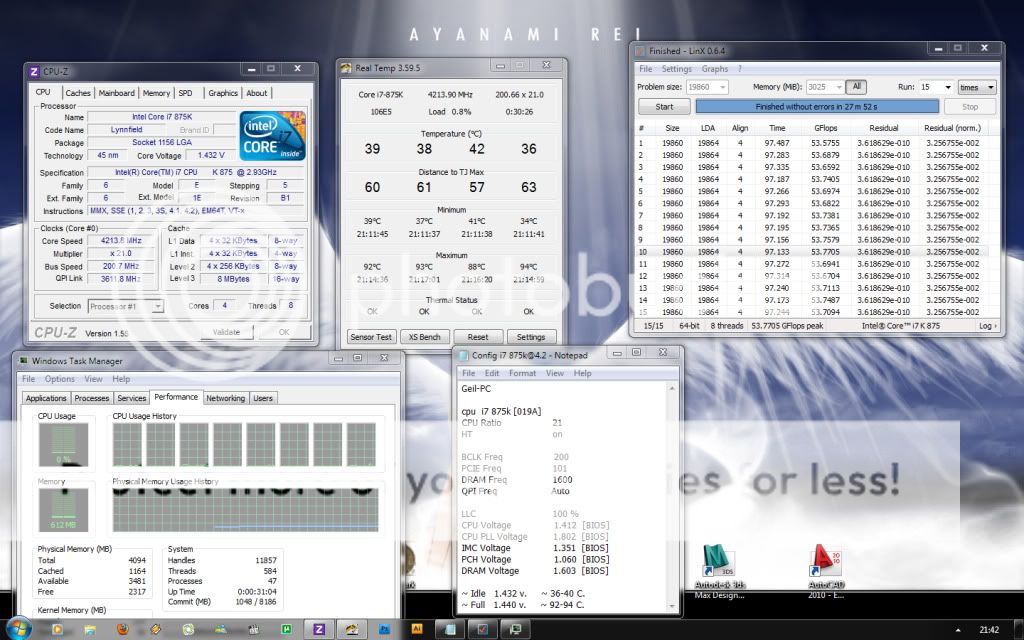Open the Users tab in Task Manager
Screen dimensions: 1024x640
[263, 398]
